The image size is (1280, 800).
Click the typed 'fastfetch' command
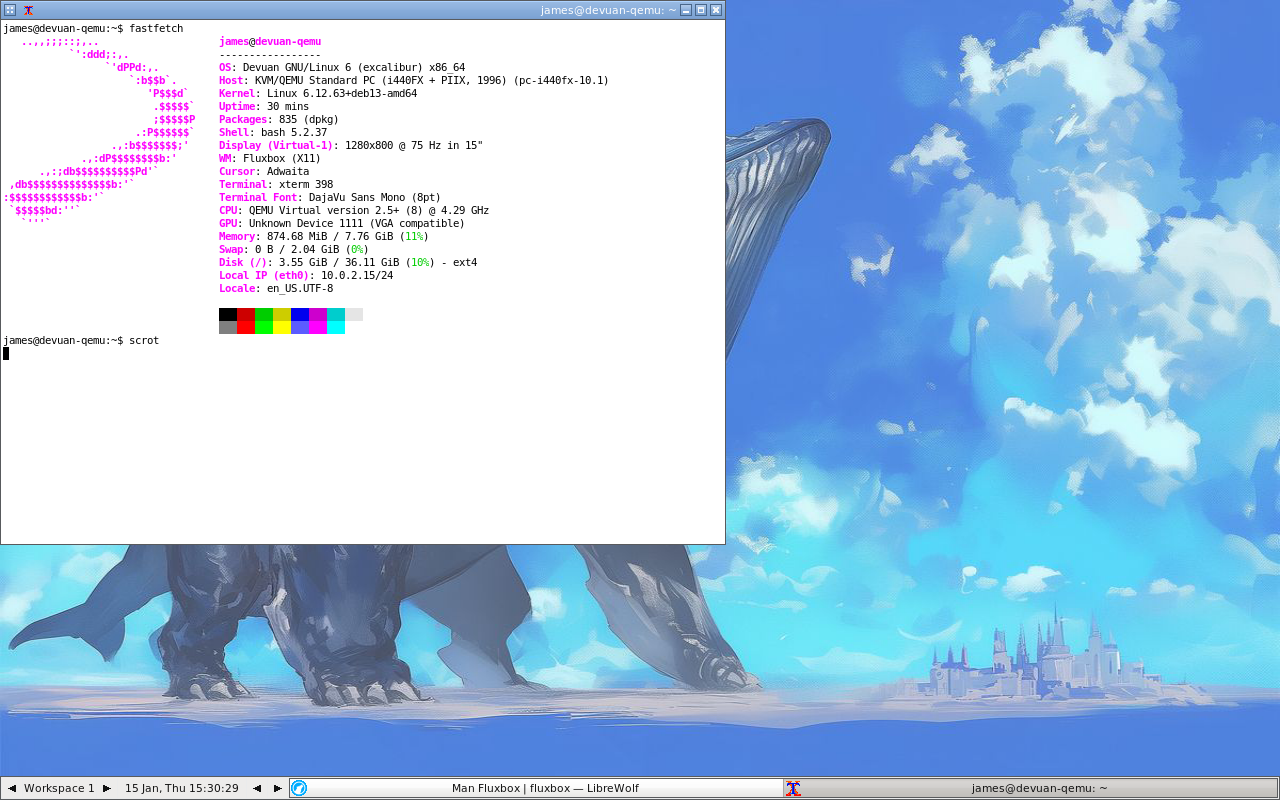tap(156, 28)
